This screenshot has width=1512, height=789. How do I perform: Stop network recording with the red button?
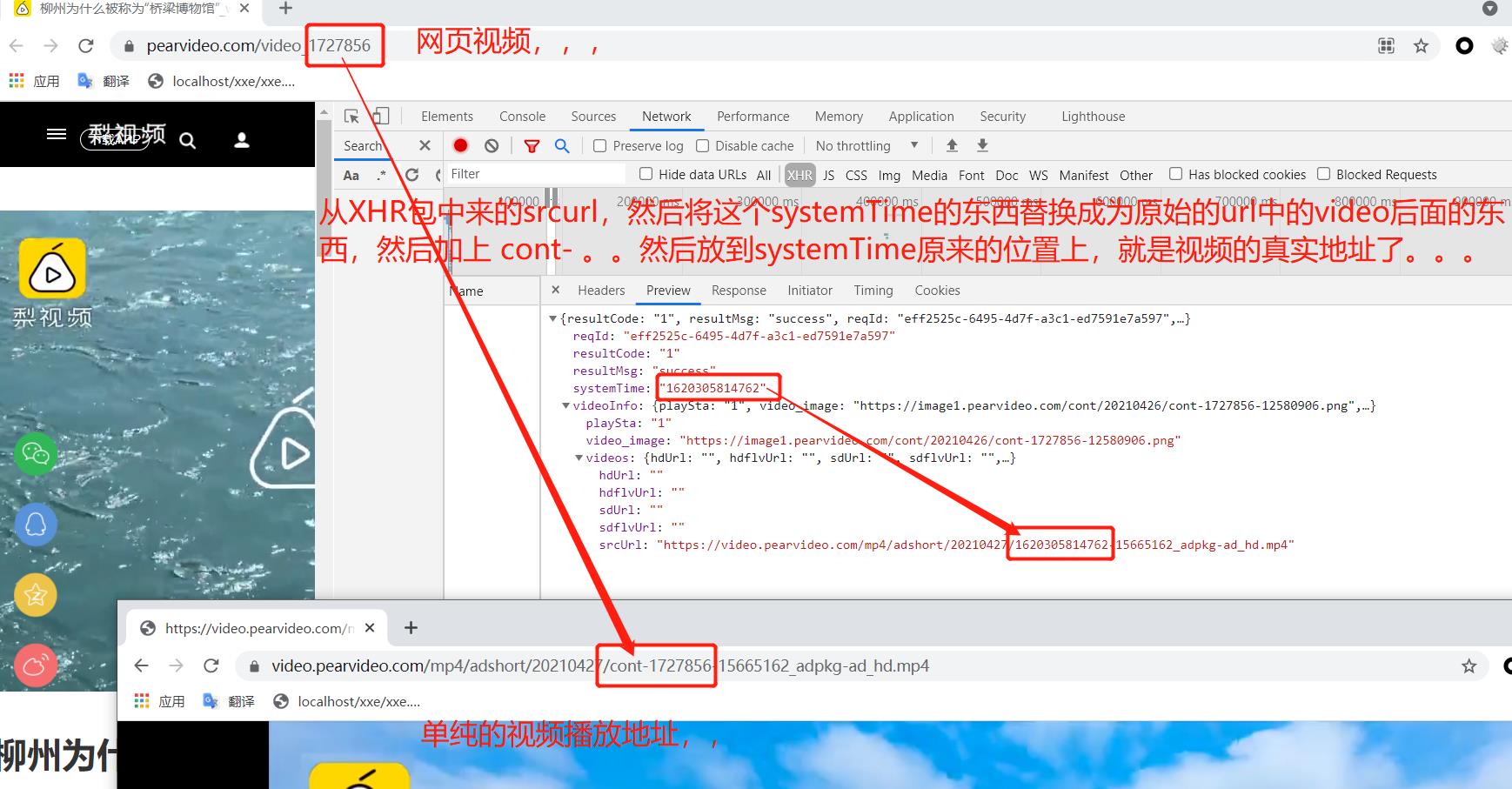[x=461, y=145]
